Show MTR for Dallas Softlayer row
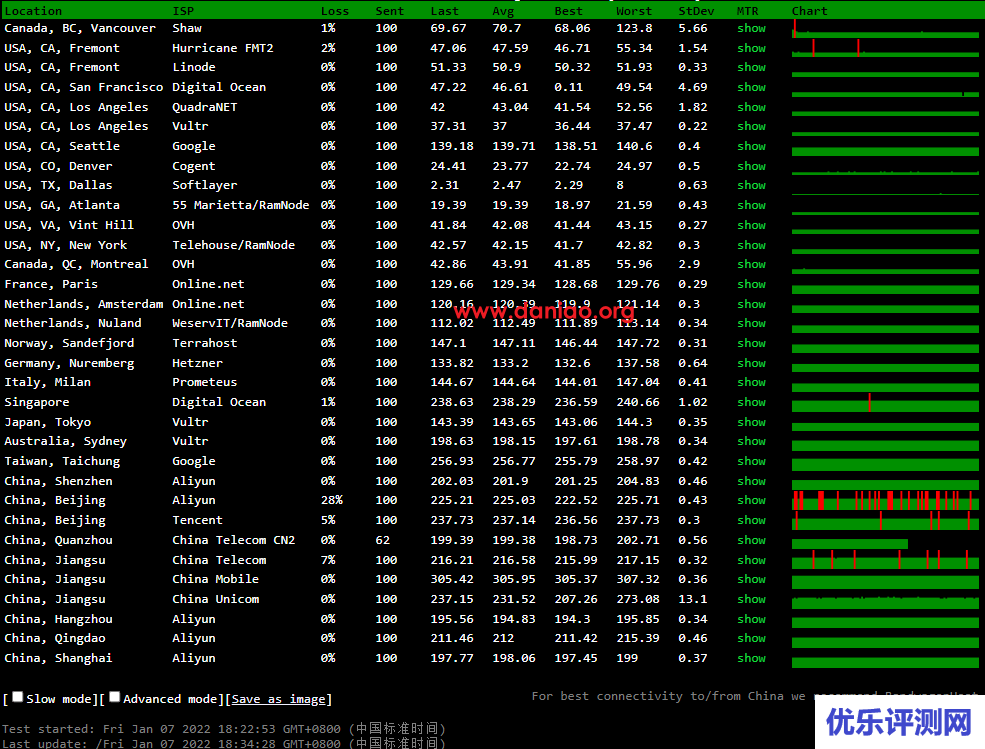 (x=751, y=185)
